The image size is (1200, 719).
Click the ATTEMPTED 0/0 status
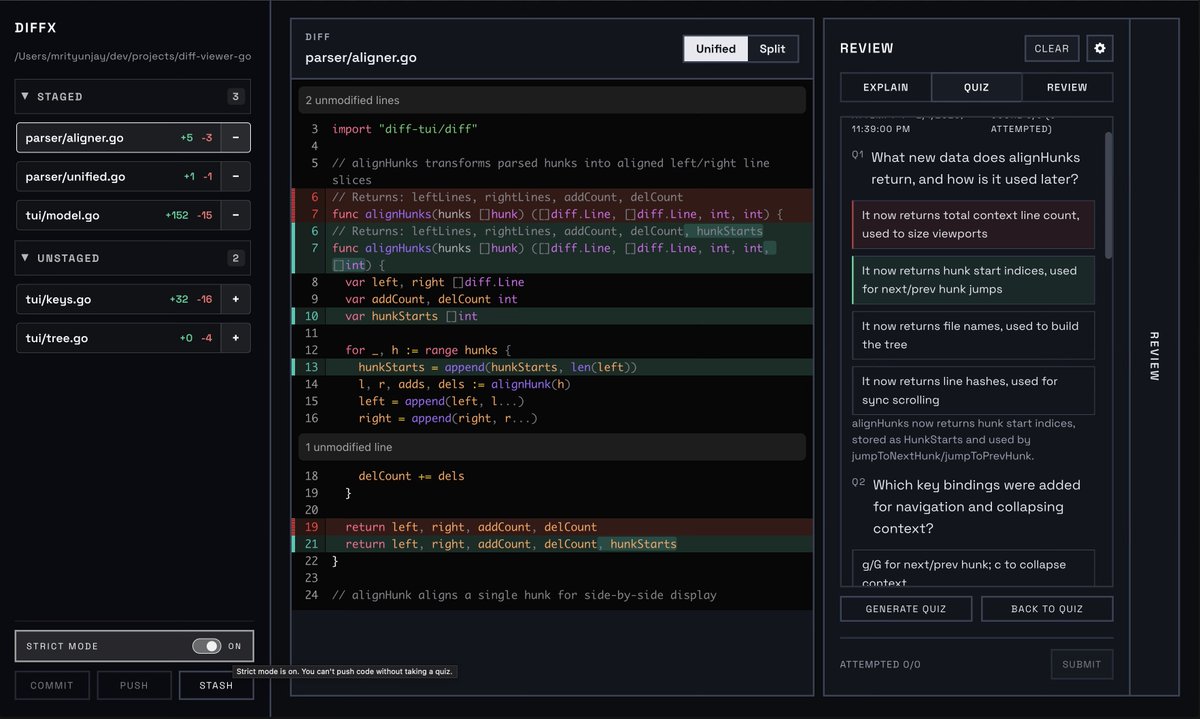tap(880, 665)
